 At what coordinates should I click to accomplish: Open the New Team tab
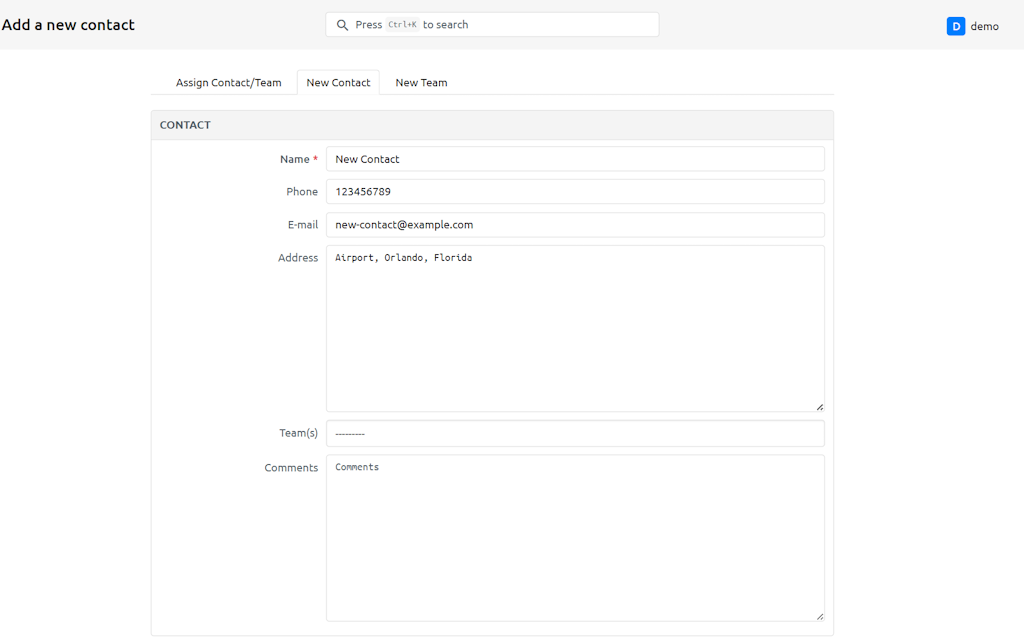[x=421, y=83]
